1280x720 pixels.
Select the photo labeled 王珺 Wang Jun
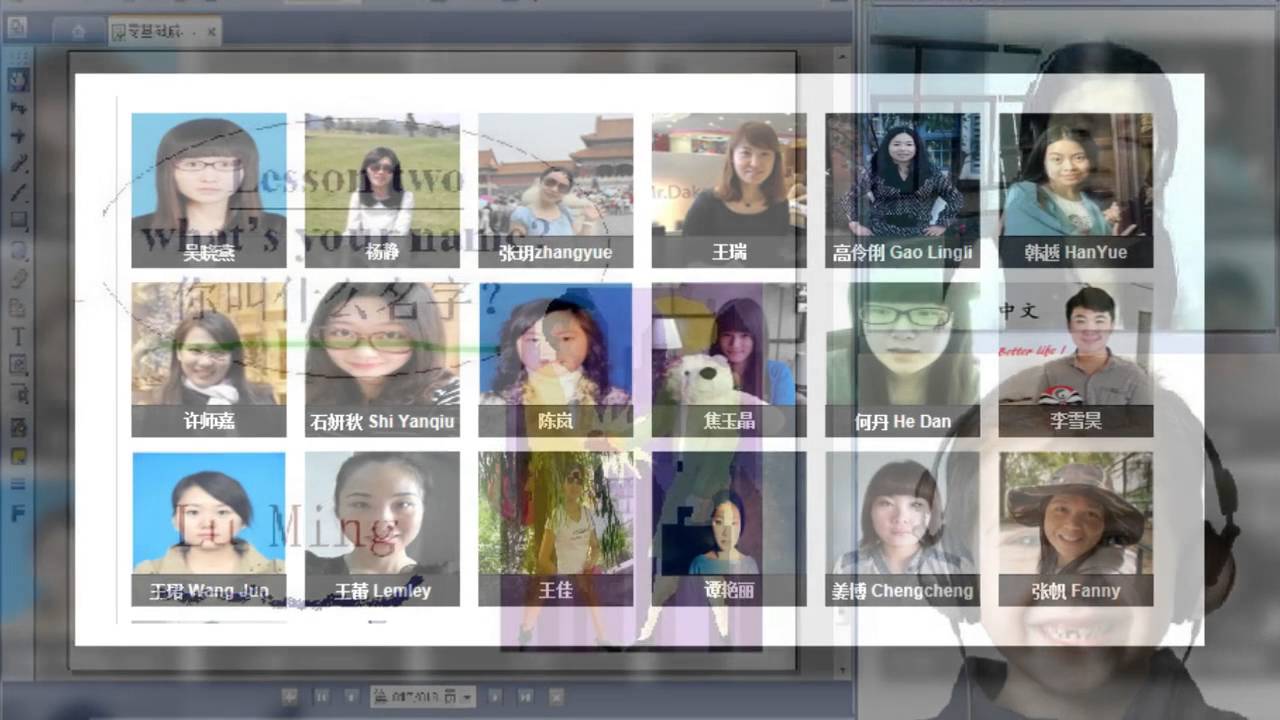point(209,529)
